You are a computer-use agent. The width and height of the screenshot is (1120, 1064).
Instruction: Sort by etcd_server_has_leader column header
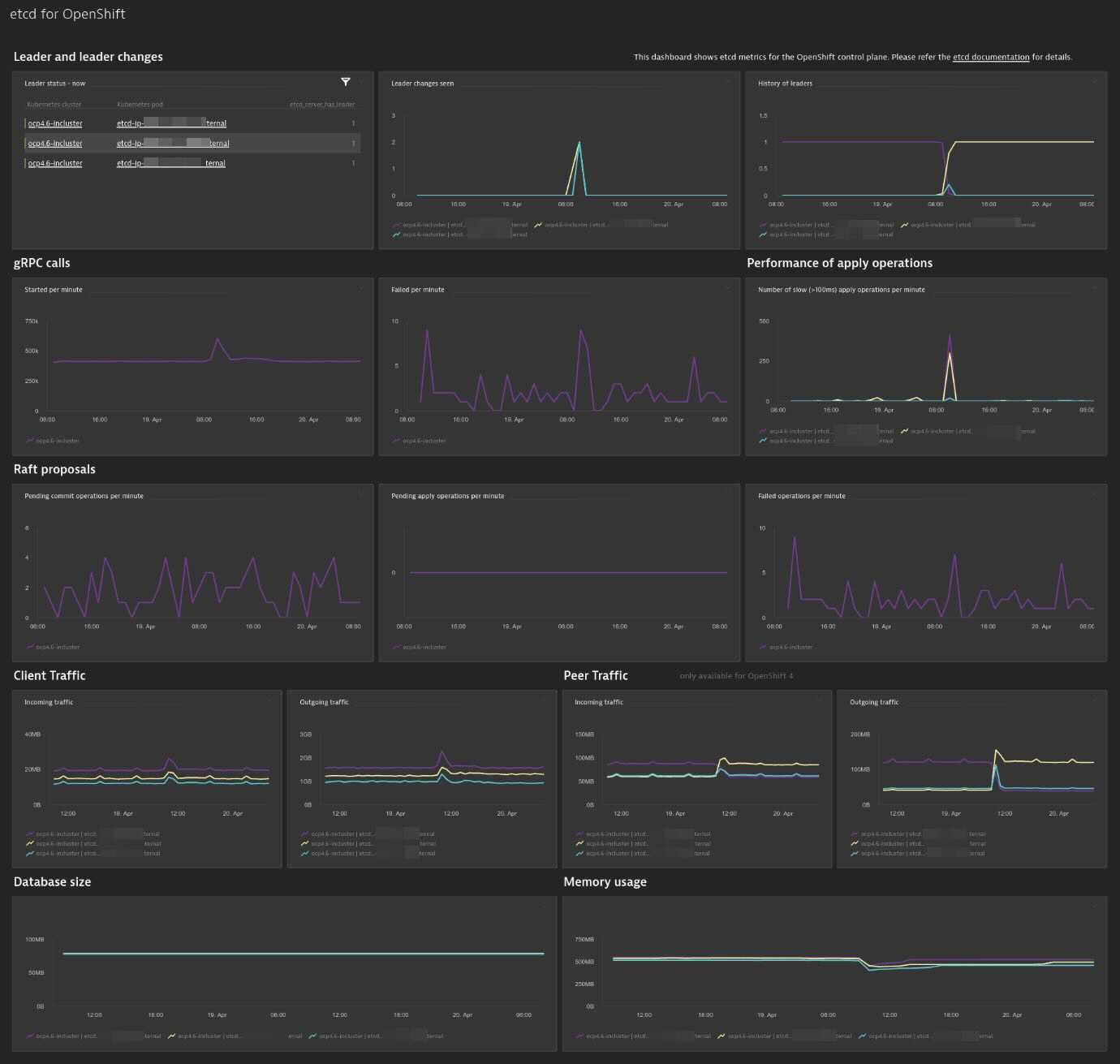click(322, 104)
